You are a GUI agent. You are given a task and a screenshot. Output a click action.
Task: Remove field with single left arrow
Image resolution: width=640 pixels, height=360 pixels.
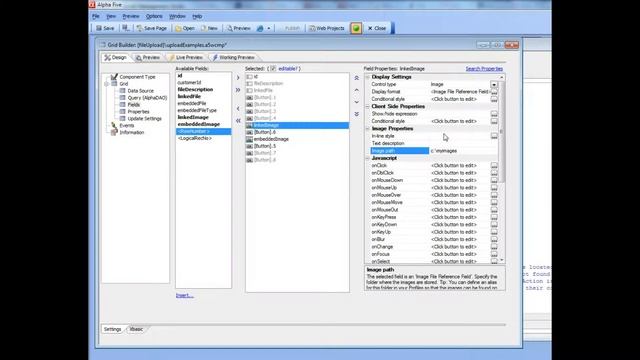(x=238, y=109)
